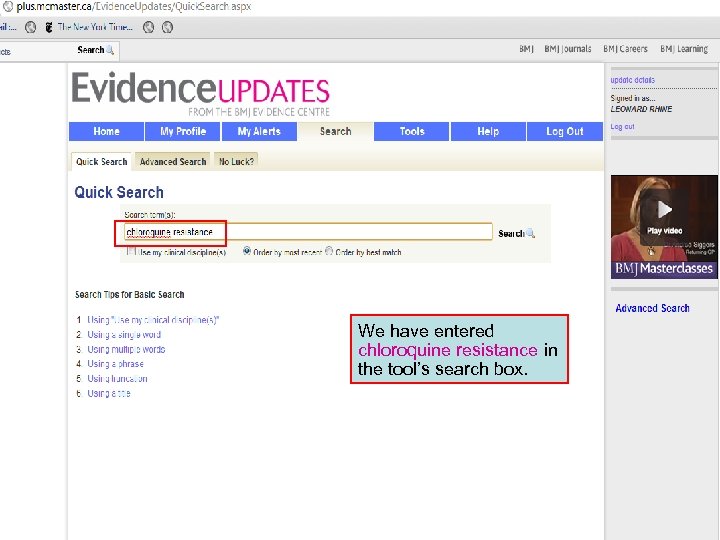720x540 pixels.
Task: Open Help menu
Action: point(488,131)
